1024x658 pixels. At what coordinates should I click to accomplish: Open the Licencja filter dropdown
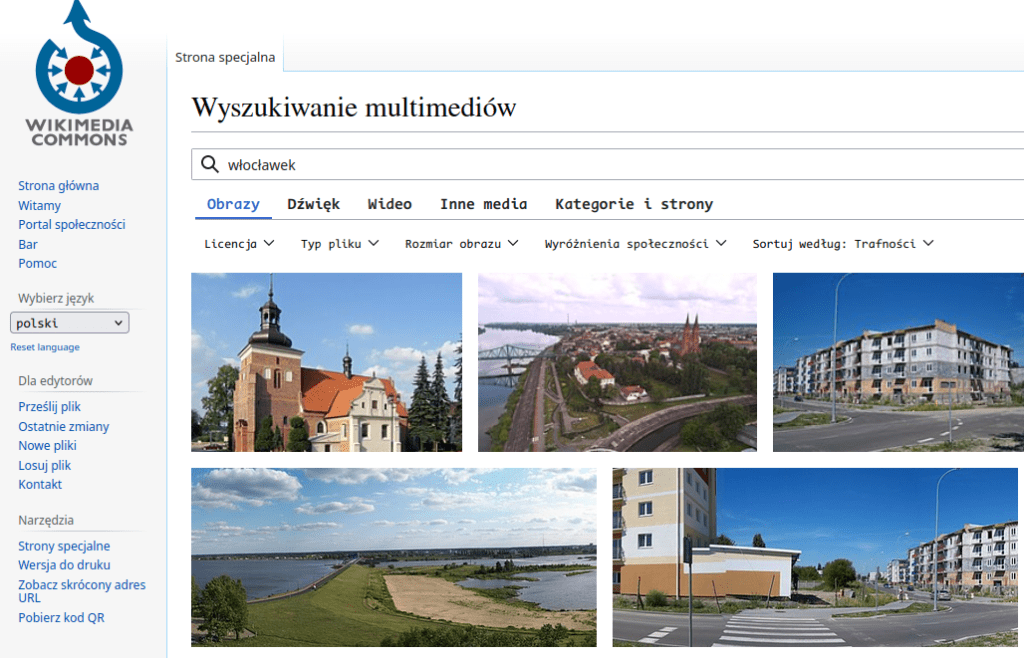(236, 243)
